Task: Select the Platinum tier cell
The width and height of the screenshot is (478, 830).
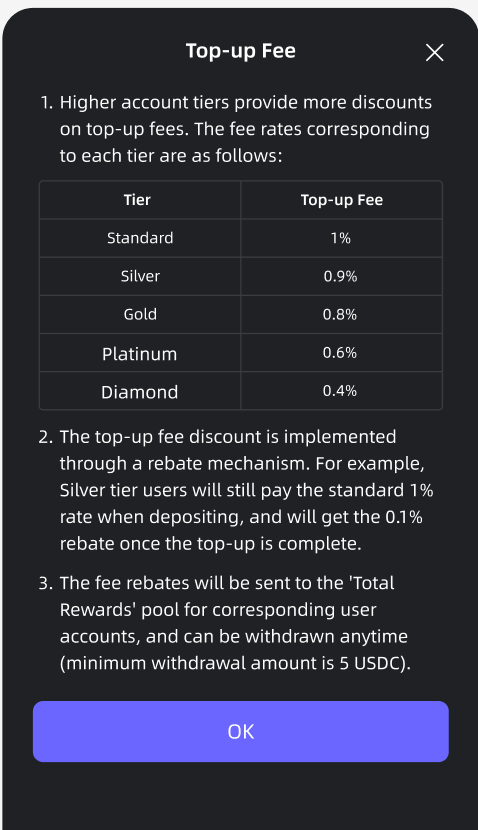Action: [x=140, y=353]
